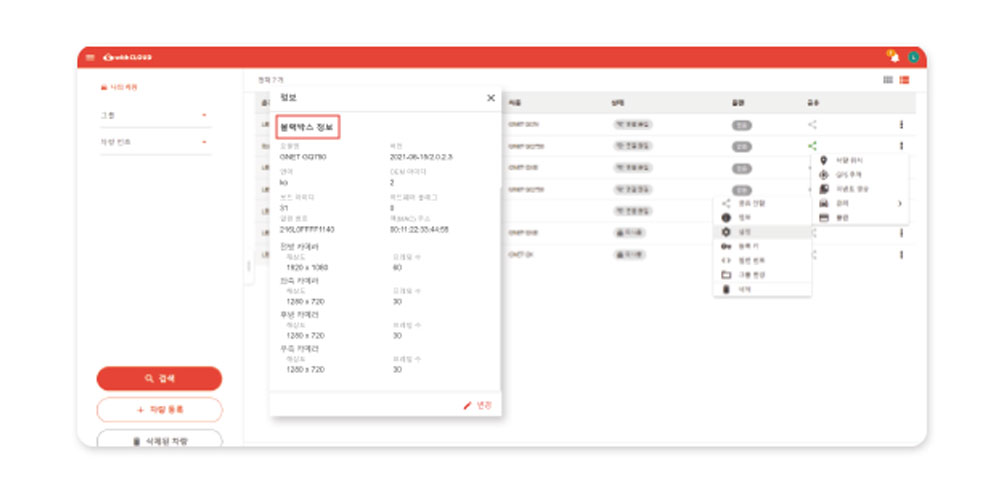Open the kebab menu in the top table row
Image resolution: width=1000 pixels, height=493 pixels.
pyautogui.click(x=901, y=124)
